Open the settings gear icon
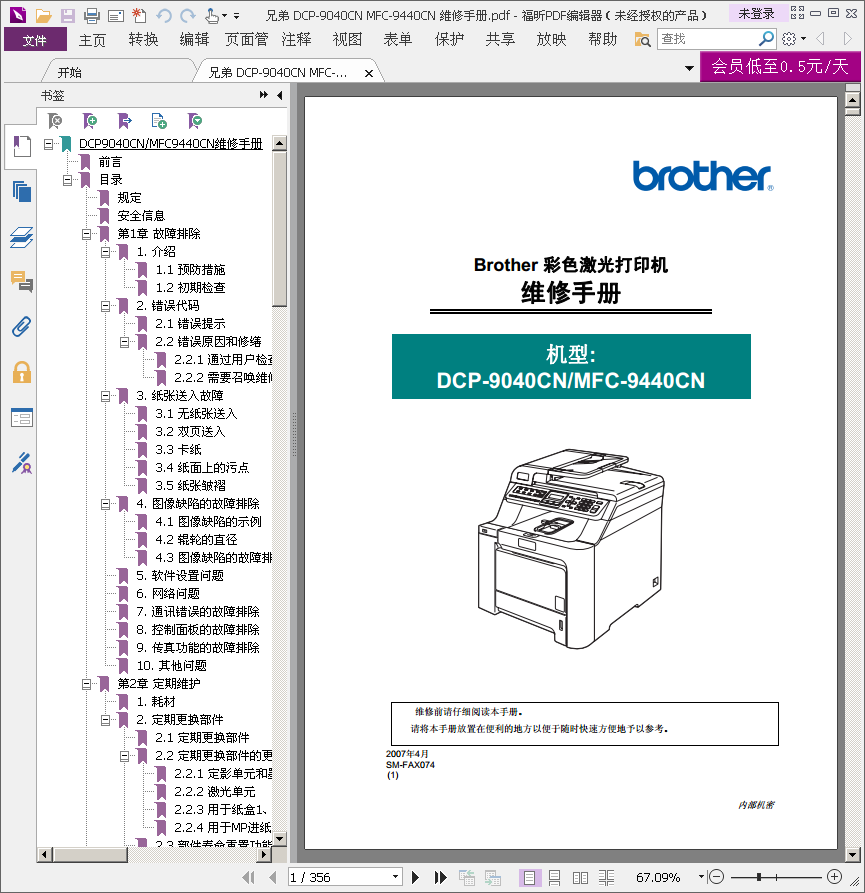Screen dimensions: 865x893 tap(789, 39)
